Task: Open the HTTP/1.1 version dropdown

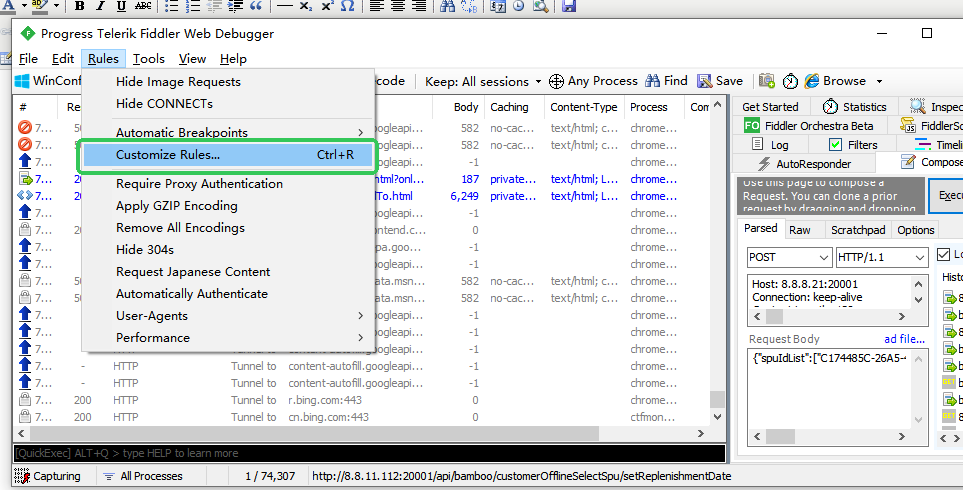Action: [x=919, y=258]
